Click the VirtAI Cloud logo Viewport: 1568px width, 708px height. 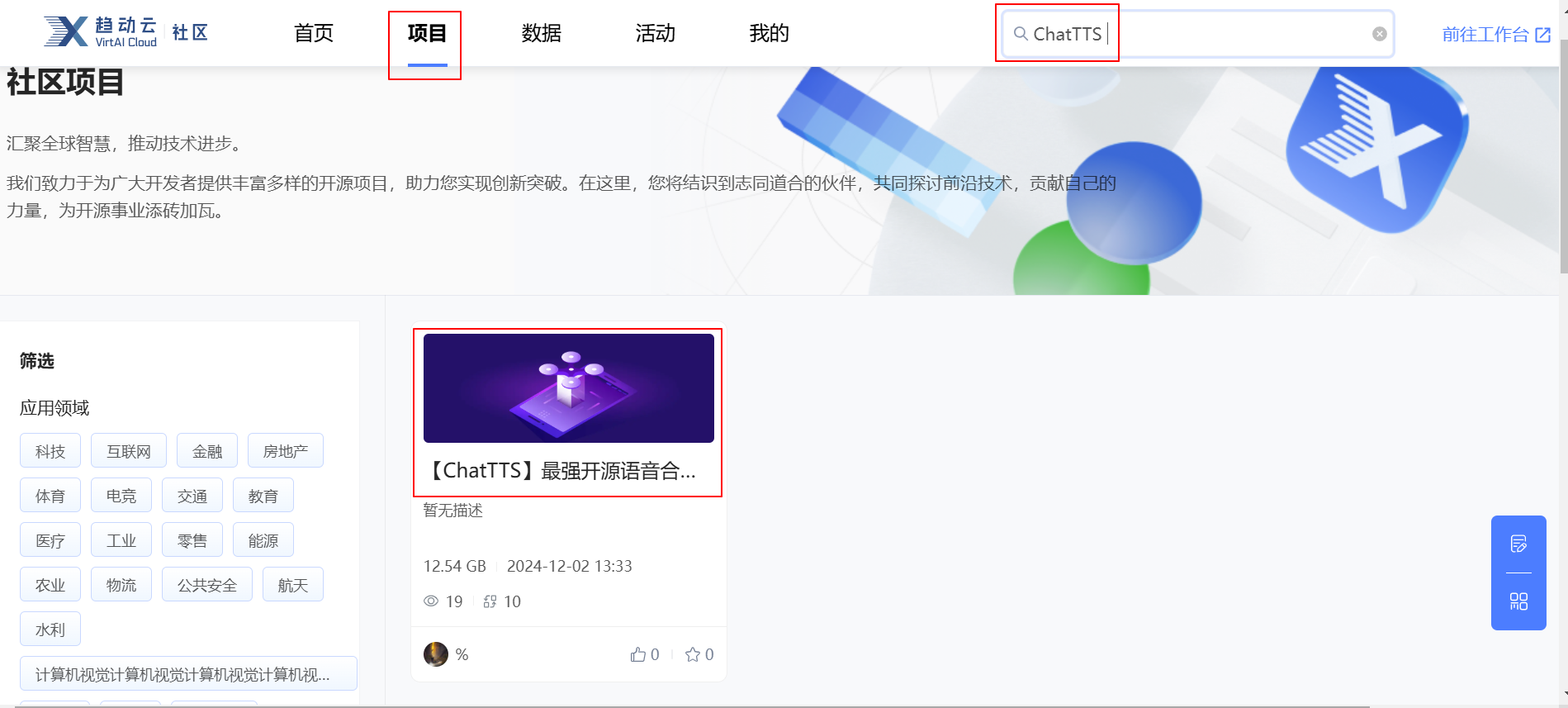(101, 32)
